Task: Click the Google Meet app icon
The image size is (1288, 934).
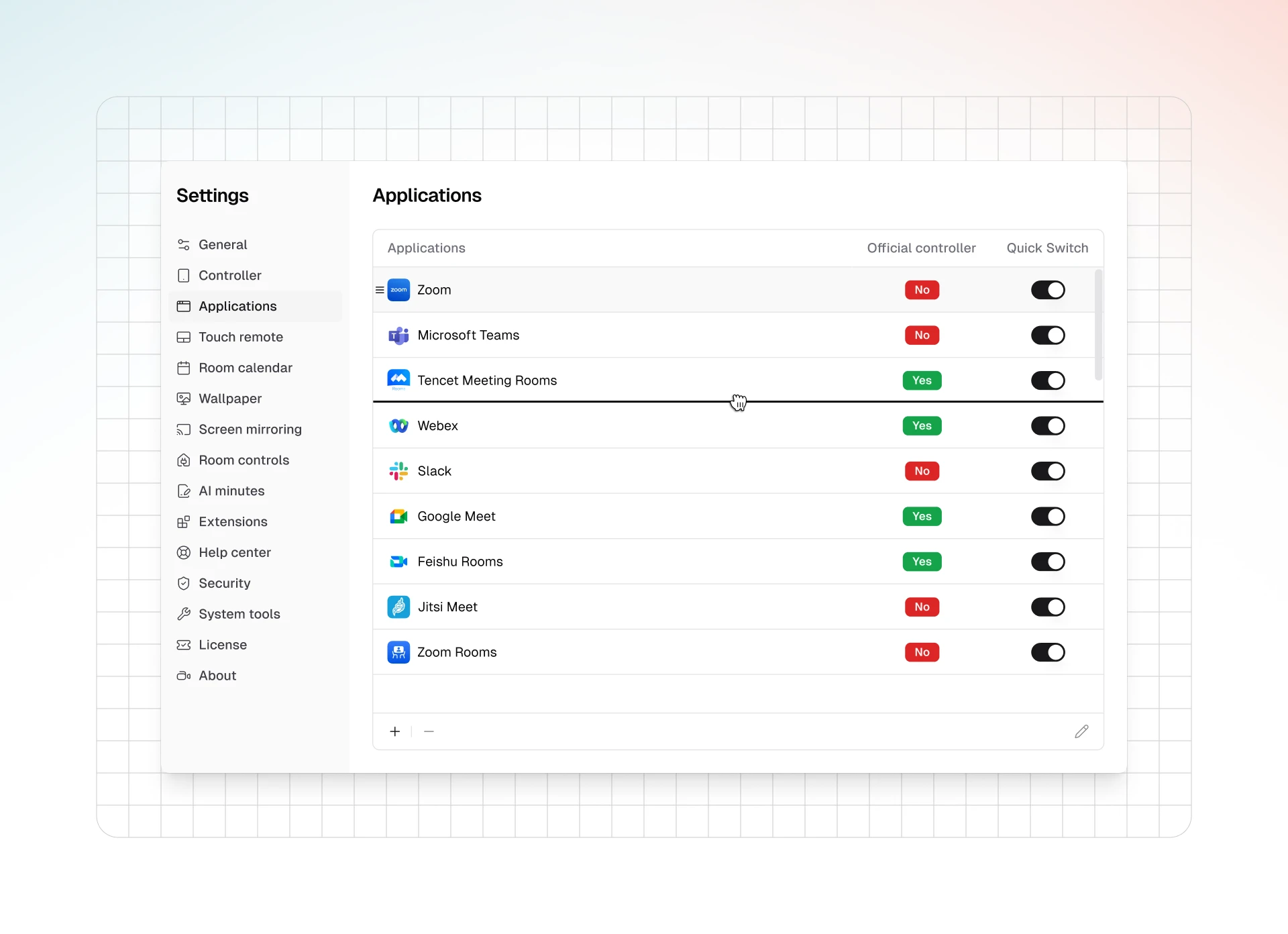Action: point(398,517)
